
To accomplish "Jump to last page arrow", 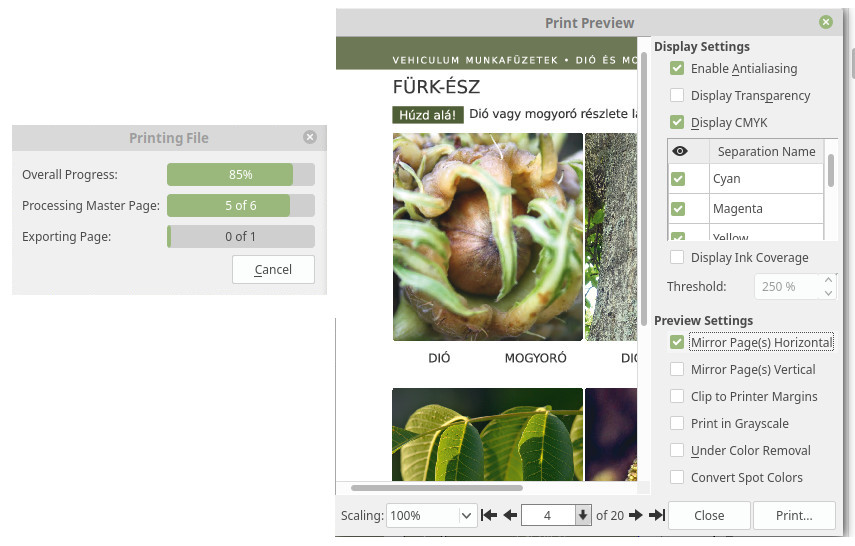I will (656, 515).
